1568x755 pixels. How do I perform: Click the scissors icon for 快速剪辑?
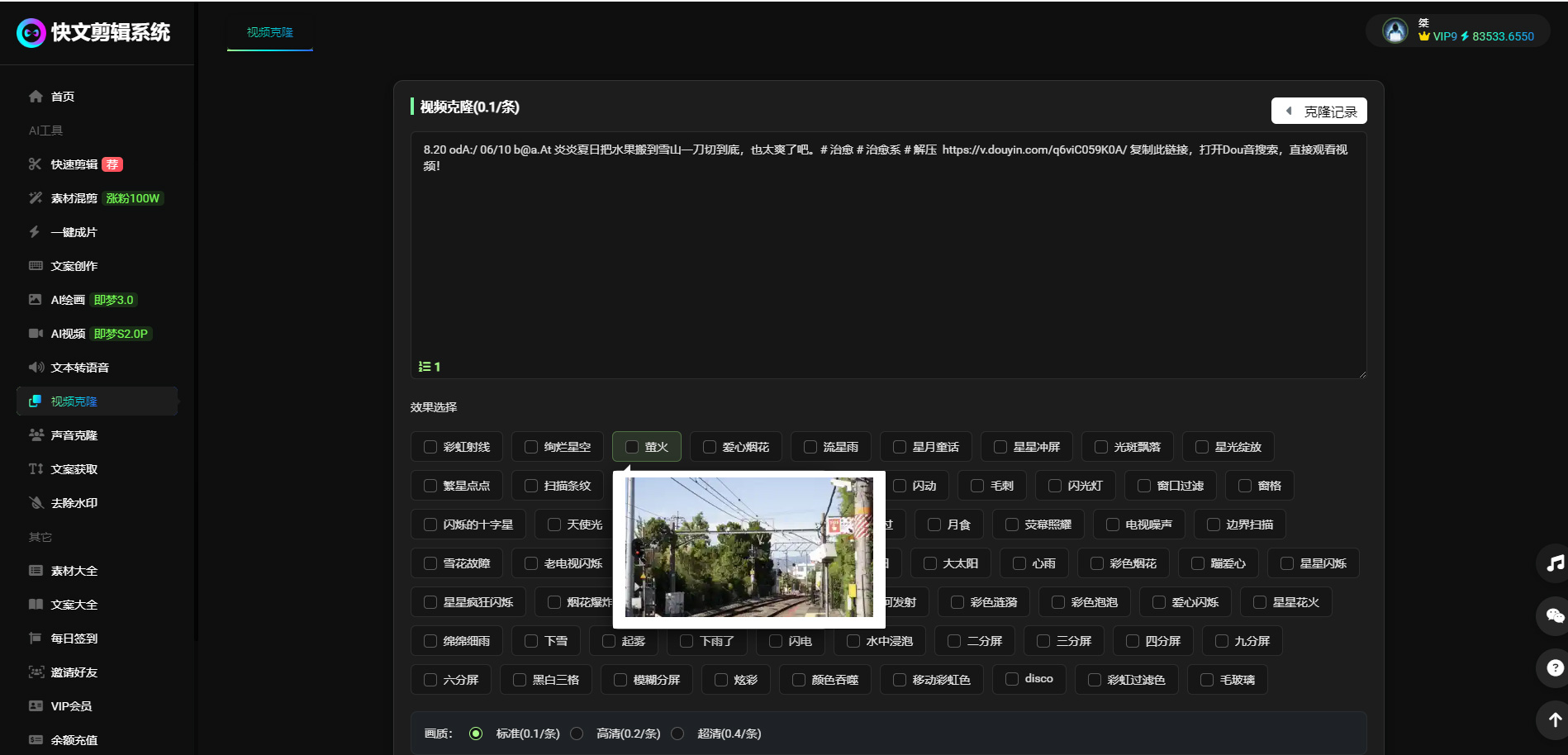pyautogui.click(x=36, y=164)
